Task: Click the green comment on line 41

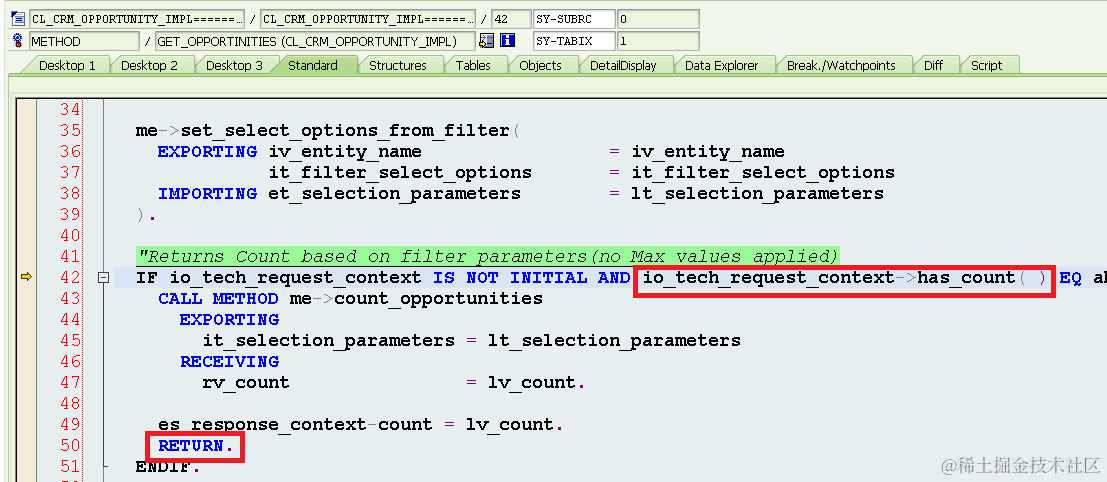Action: pyautogui.click(x=487, y=255)
